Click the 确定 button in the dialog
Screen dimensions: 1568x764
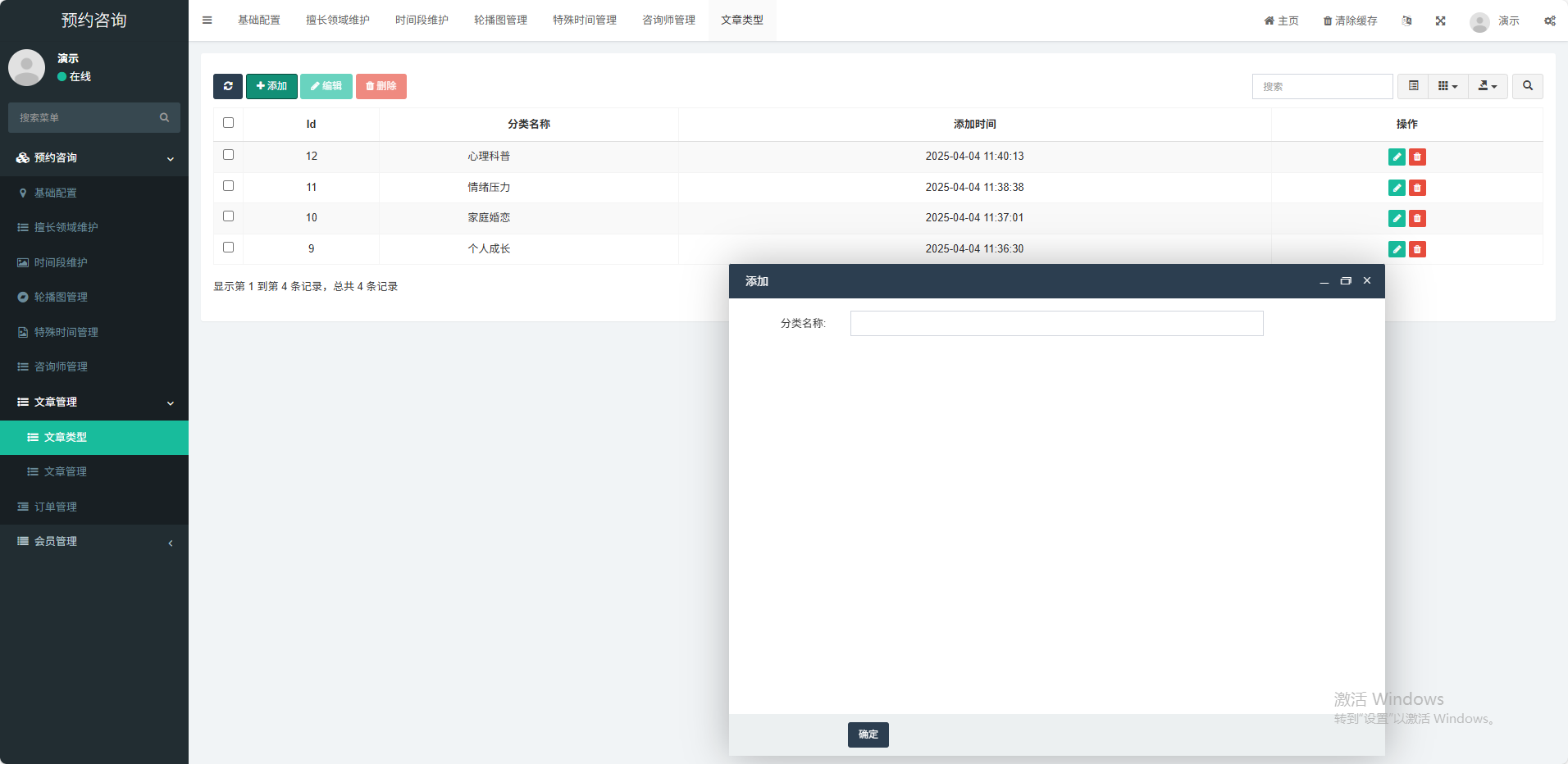pos(868,734)
